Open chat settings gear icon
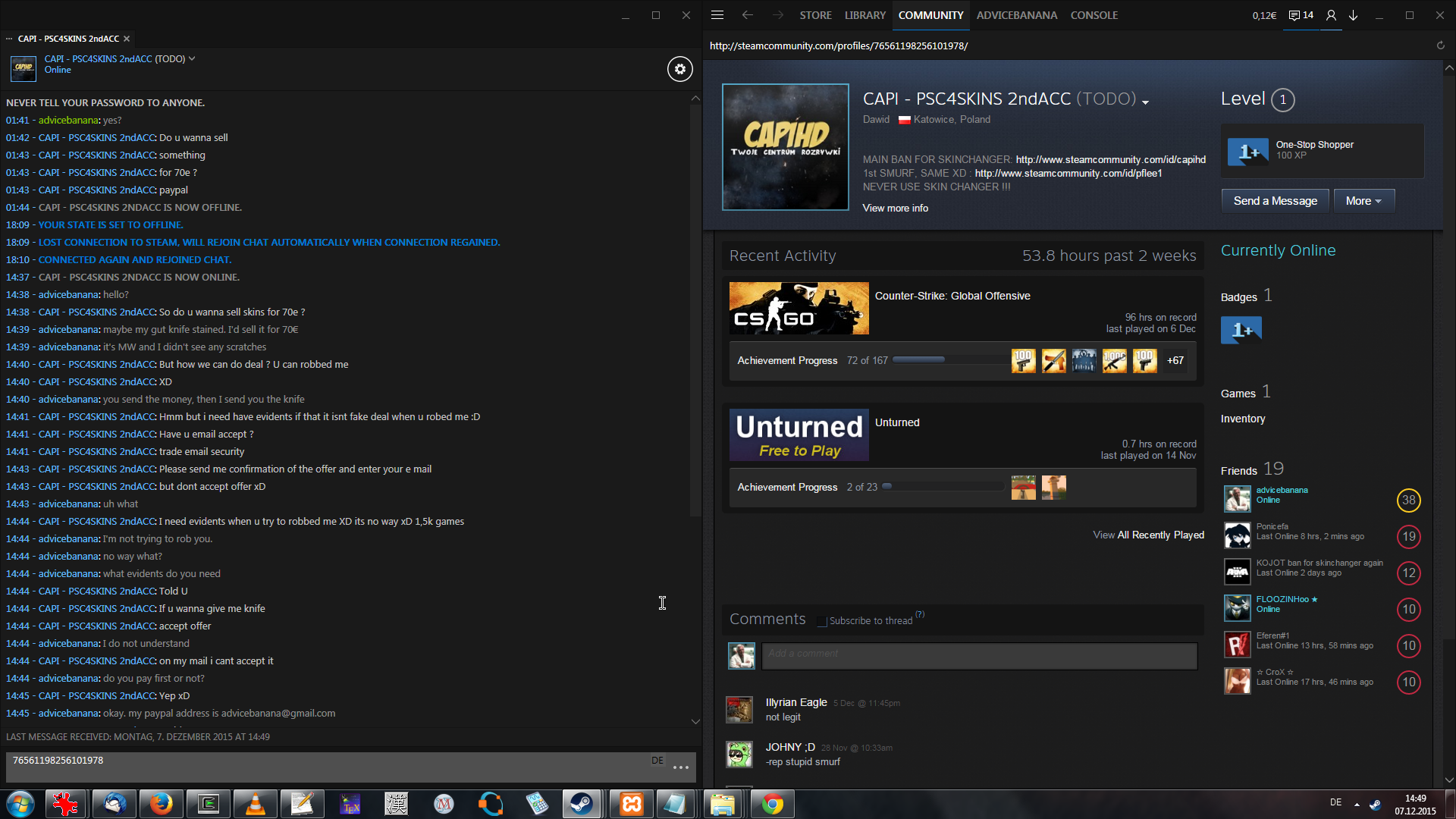Image resolution: width=1456 pixels, height=819 pixels. coord(679,69)
